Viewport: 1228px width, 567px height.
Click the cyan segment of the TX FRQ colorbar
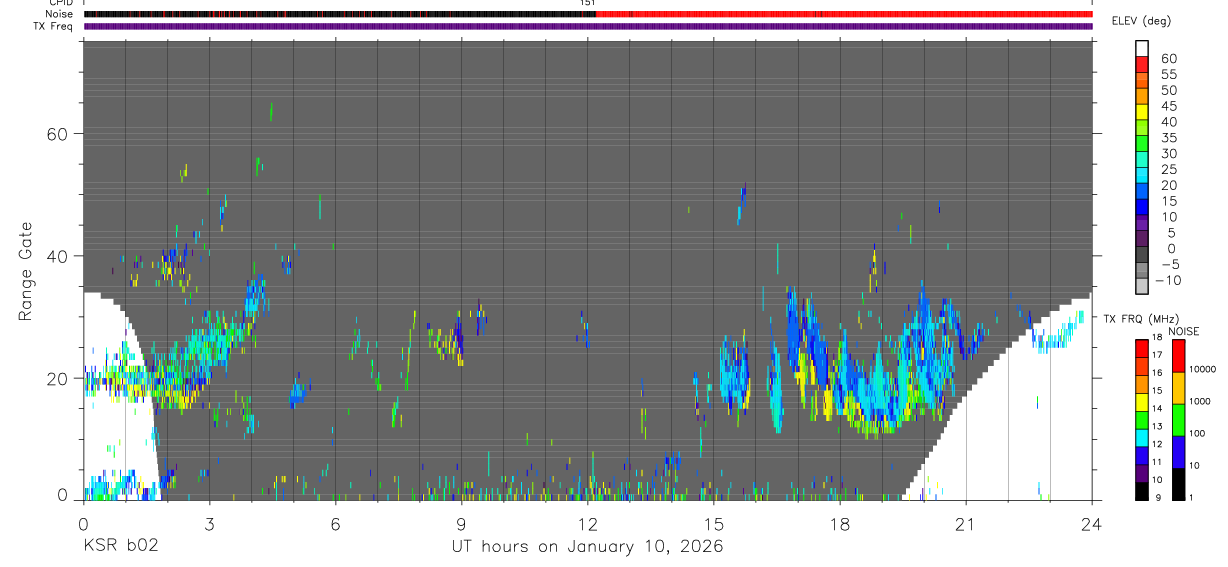point(1143,437)
